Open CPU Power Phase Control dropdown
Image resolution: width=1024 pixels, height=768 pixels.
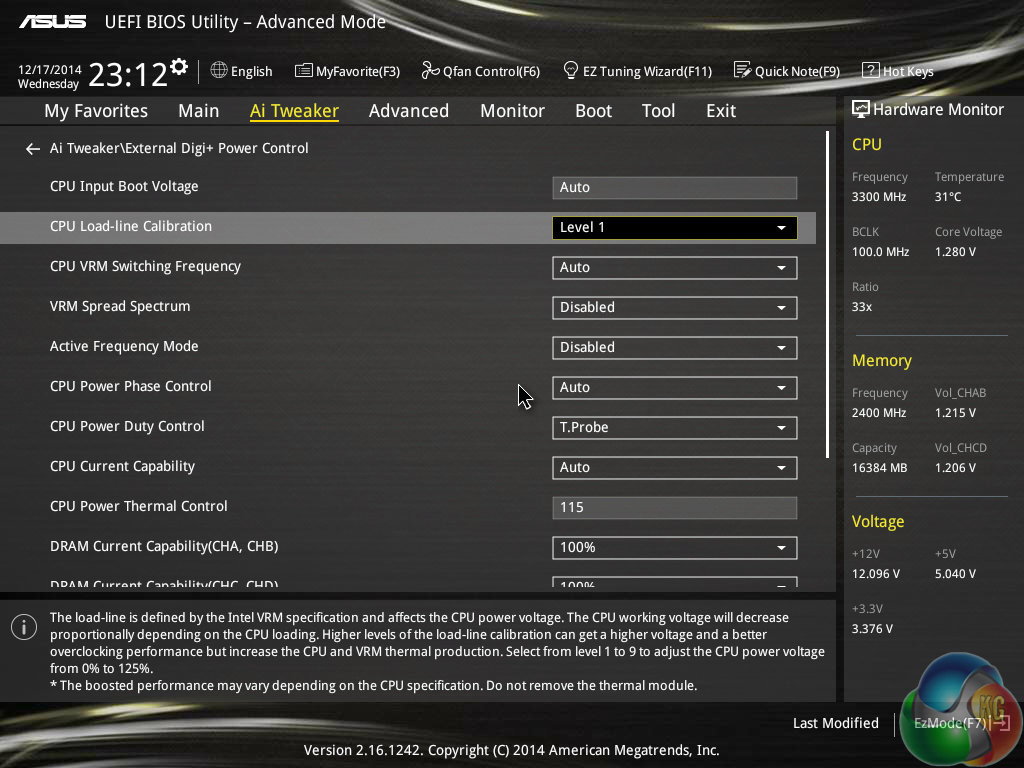click(674, 388)
